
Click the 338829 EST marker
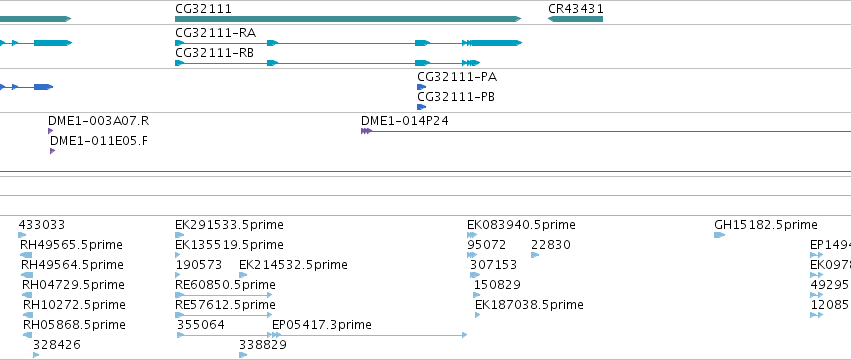[243, 355]
